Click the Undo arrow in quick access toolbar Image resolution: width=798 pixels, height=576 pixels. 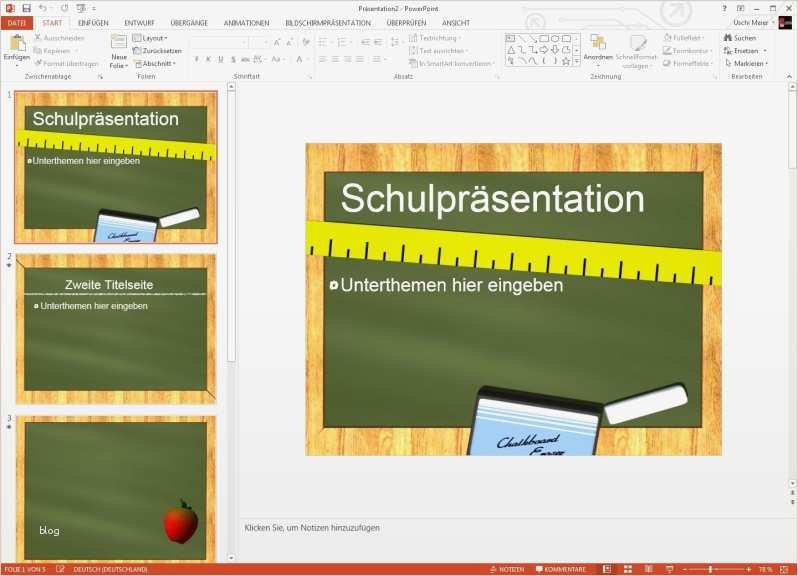click(x=42, y=8)
